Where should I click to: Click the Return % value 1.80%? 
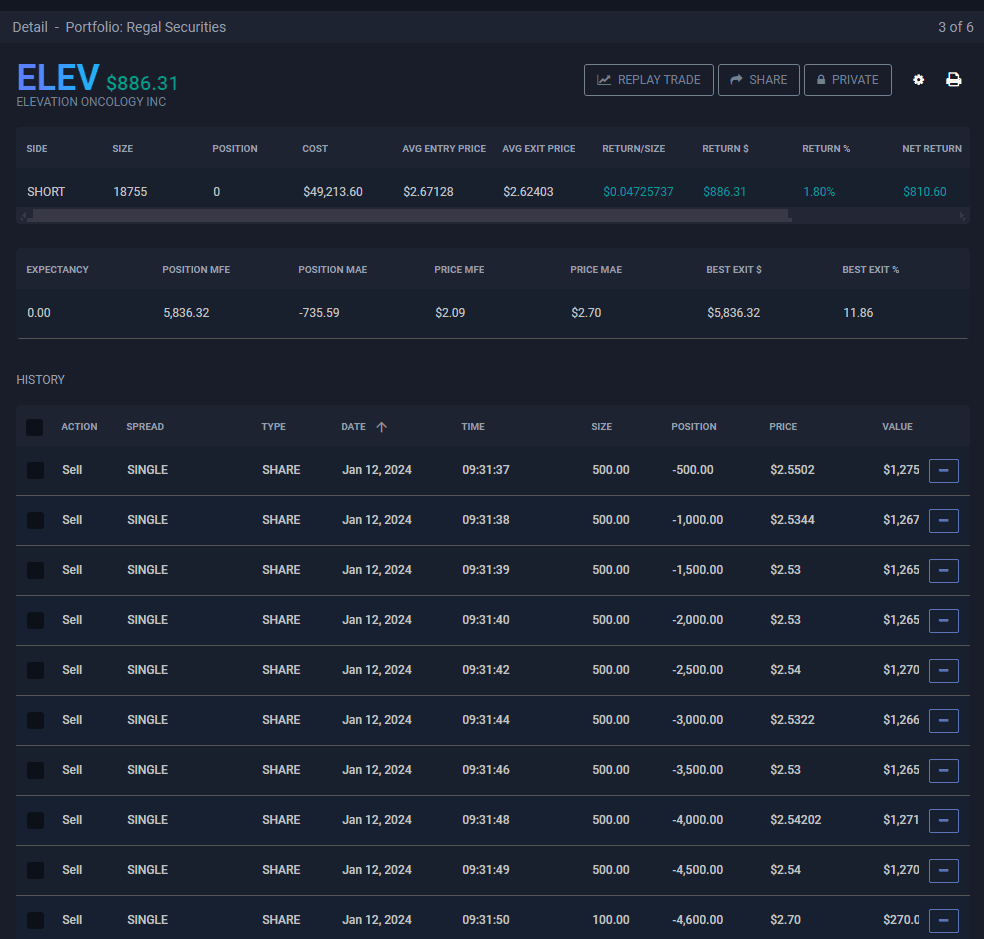click(819, 191)
